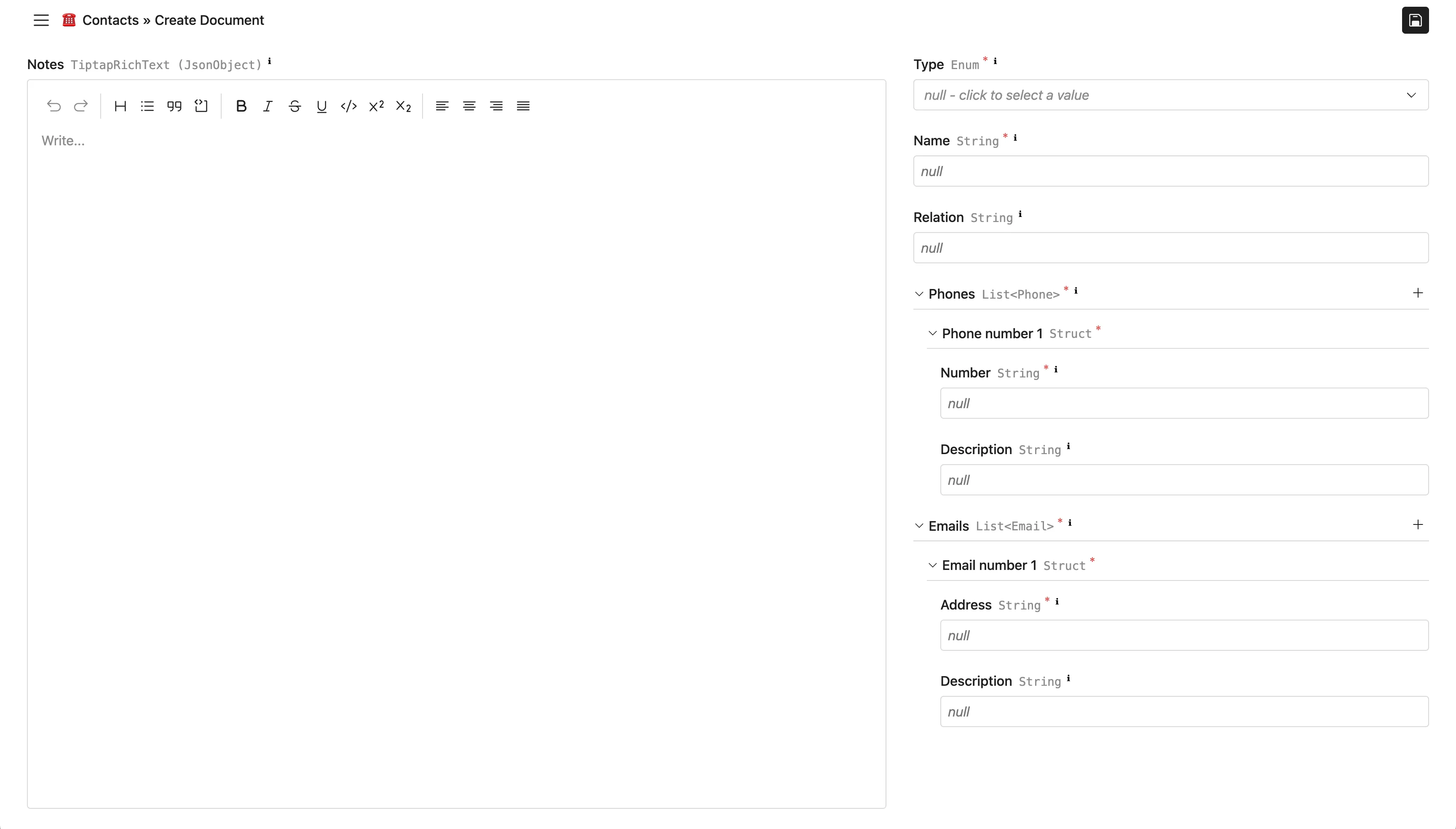Apply superscript formatting
The image size is (1456, 829).
(x=376, y=106)
